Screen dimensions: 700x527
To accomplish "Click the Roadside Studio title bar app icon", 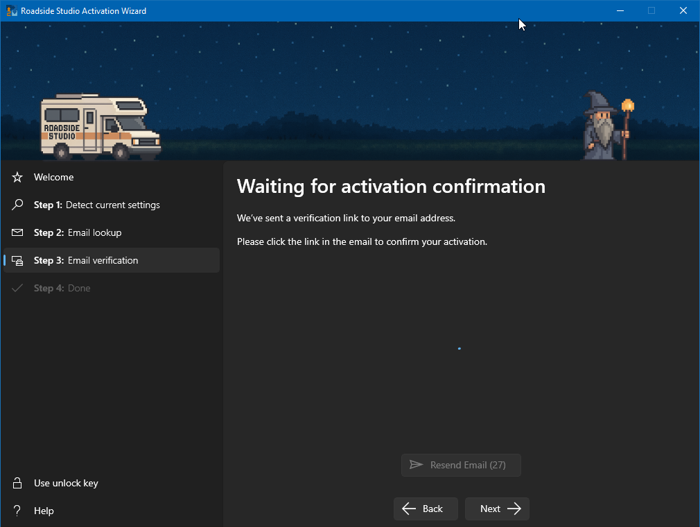I will (x=12, y=11).
